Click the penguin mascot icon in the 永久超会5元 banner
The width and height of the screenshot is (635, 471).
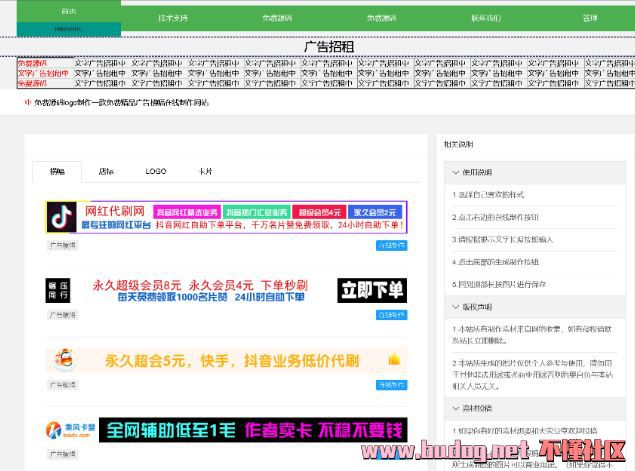click(64, 359)
